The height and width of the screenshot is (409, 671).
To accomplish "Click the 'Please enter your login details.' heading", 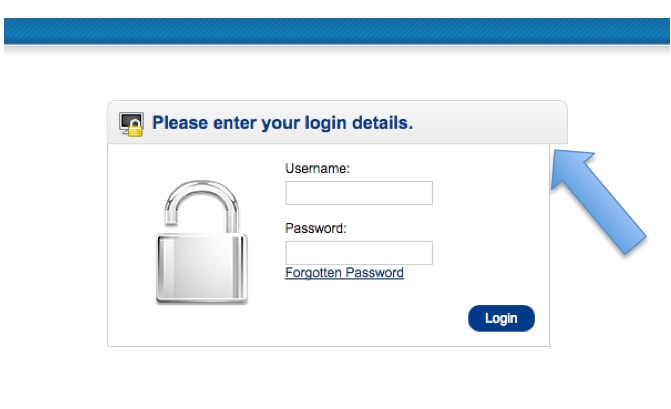I will click(x=282, y=123).
